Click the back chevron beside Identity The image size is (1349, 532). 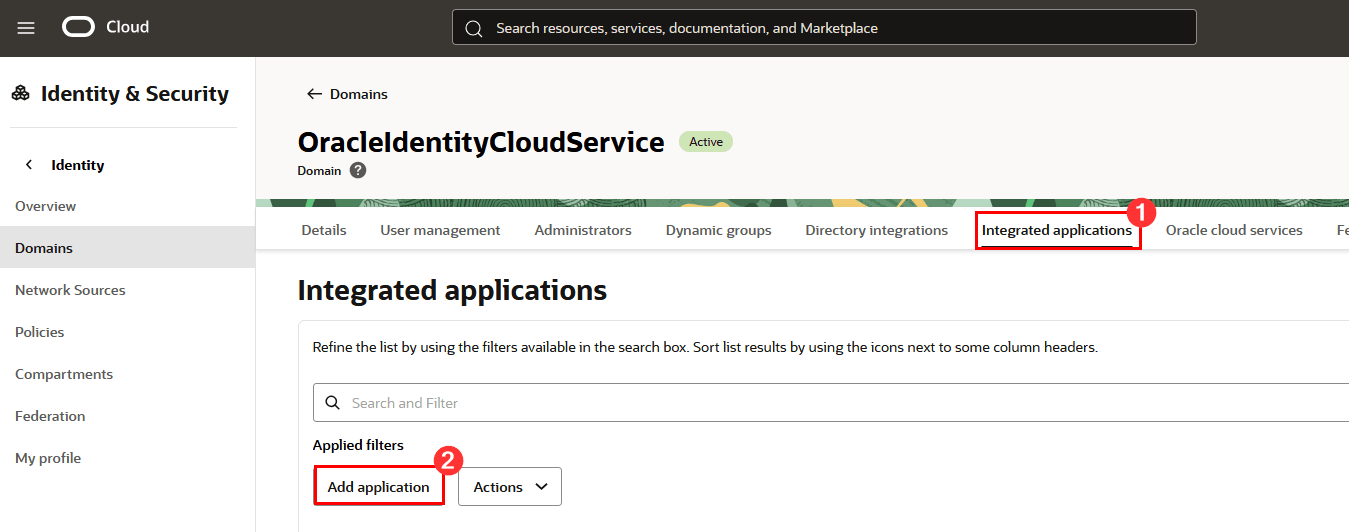(29, 165)
